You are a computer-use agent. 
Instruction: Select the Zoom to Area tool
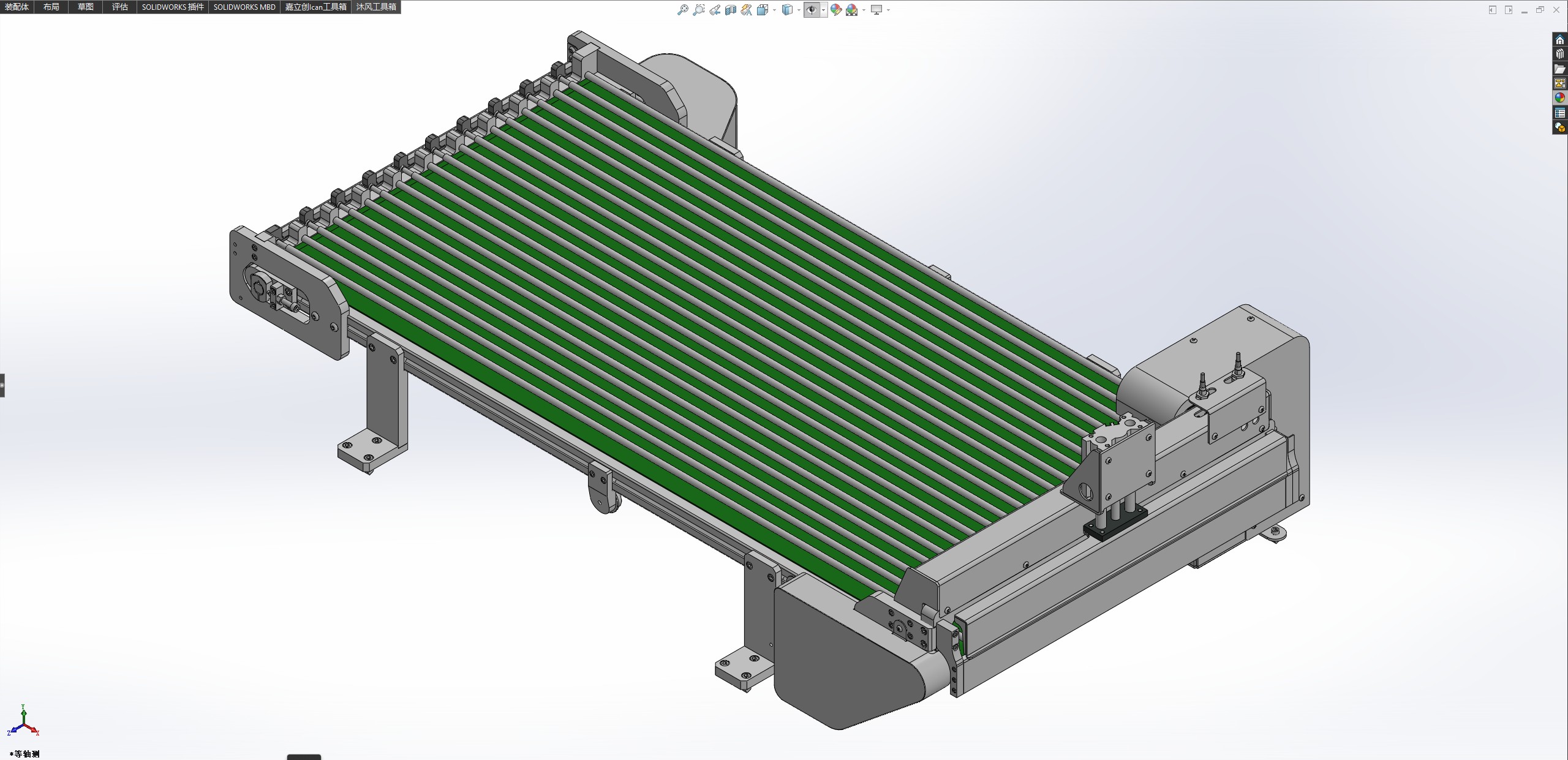click(698, 10)
